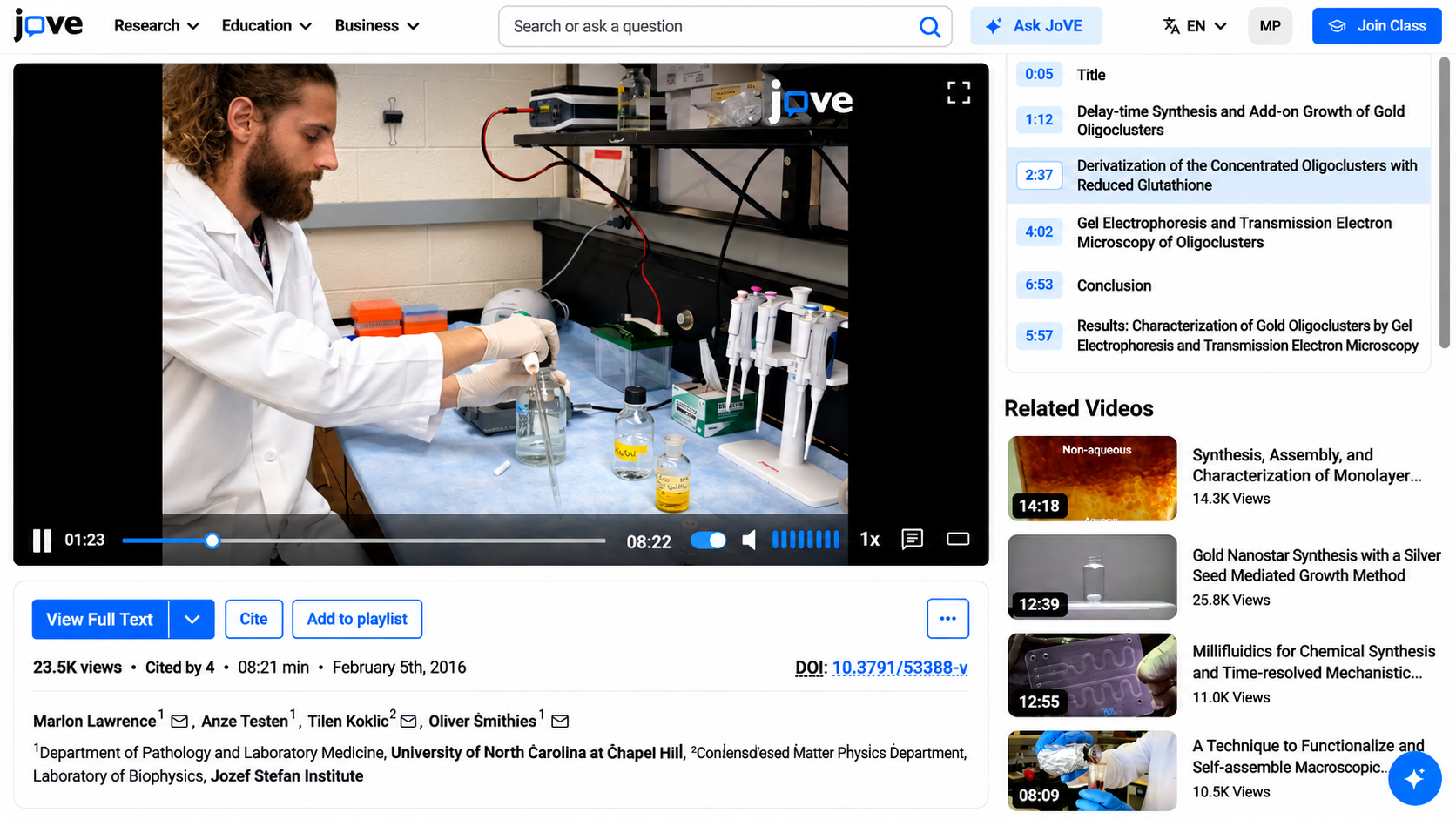Enter fullscreen video mode
The image size is (1456, 819).
(x=958, y=92)
